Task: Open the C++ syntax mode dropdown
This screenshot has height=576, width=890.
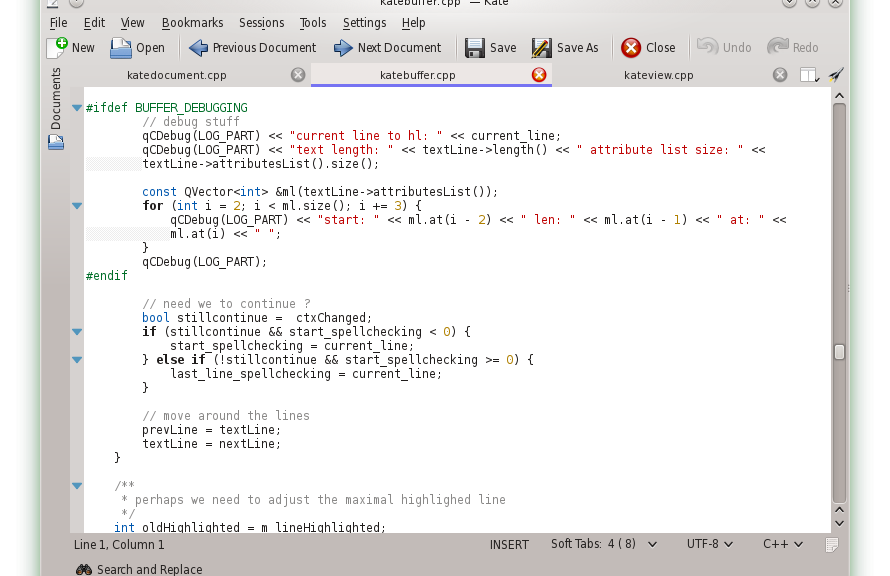Action: (x=783, y=544)
